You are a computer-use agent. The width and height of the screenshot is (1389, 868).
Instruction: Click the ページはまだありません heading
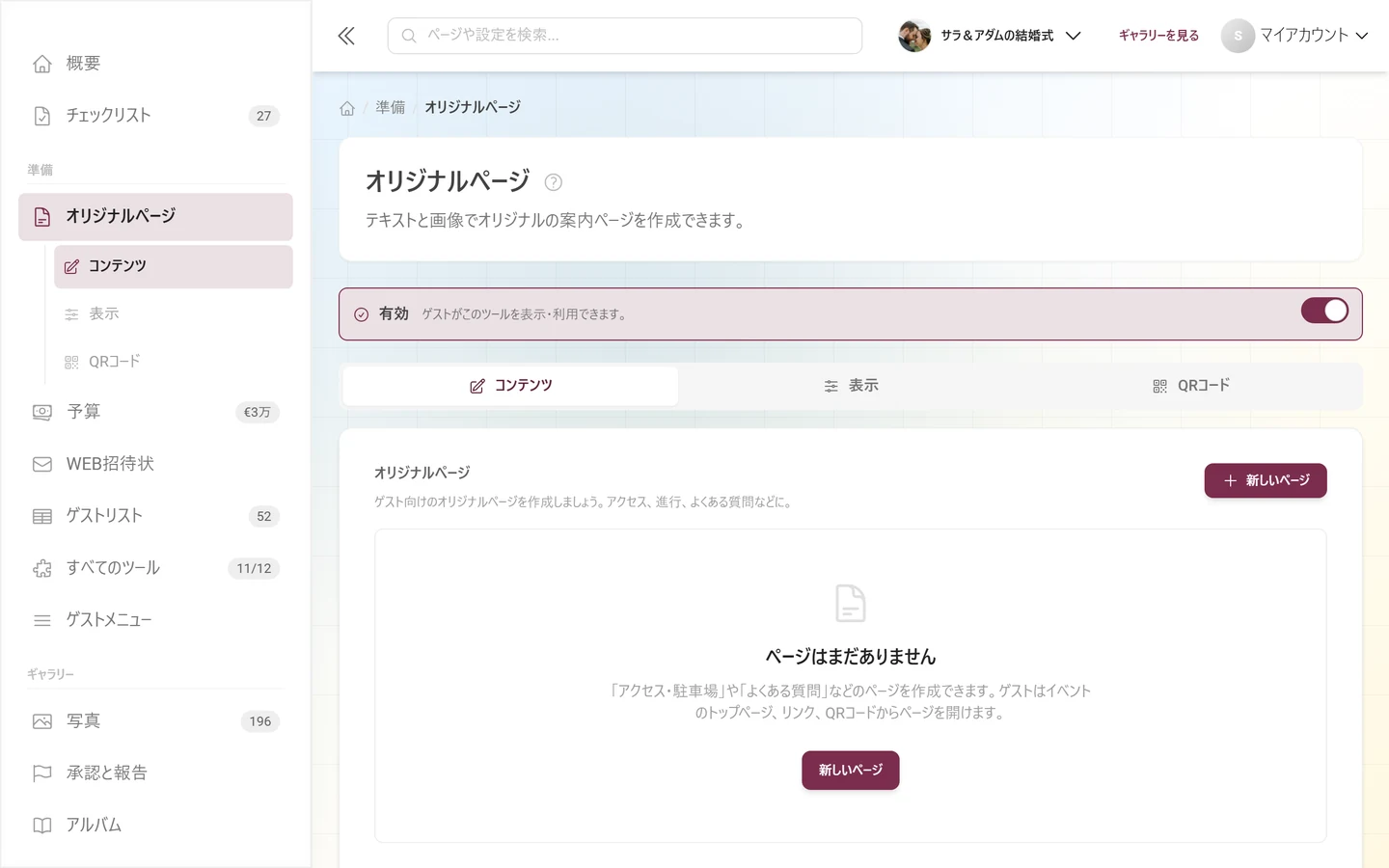click(851, 657)
